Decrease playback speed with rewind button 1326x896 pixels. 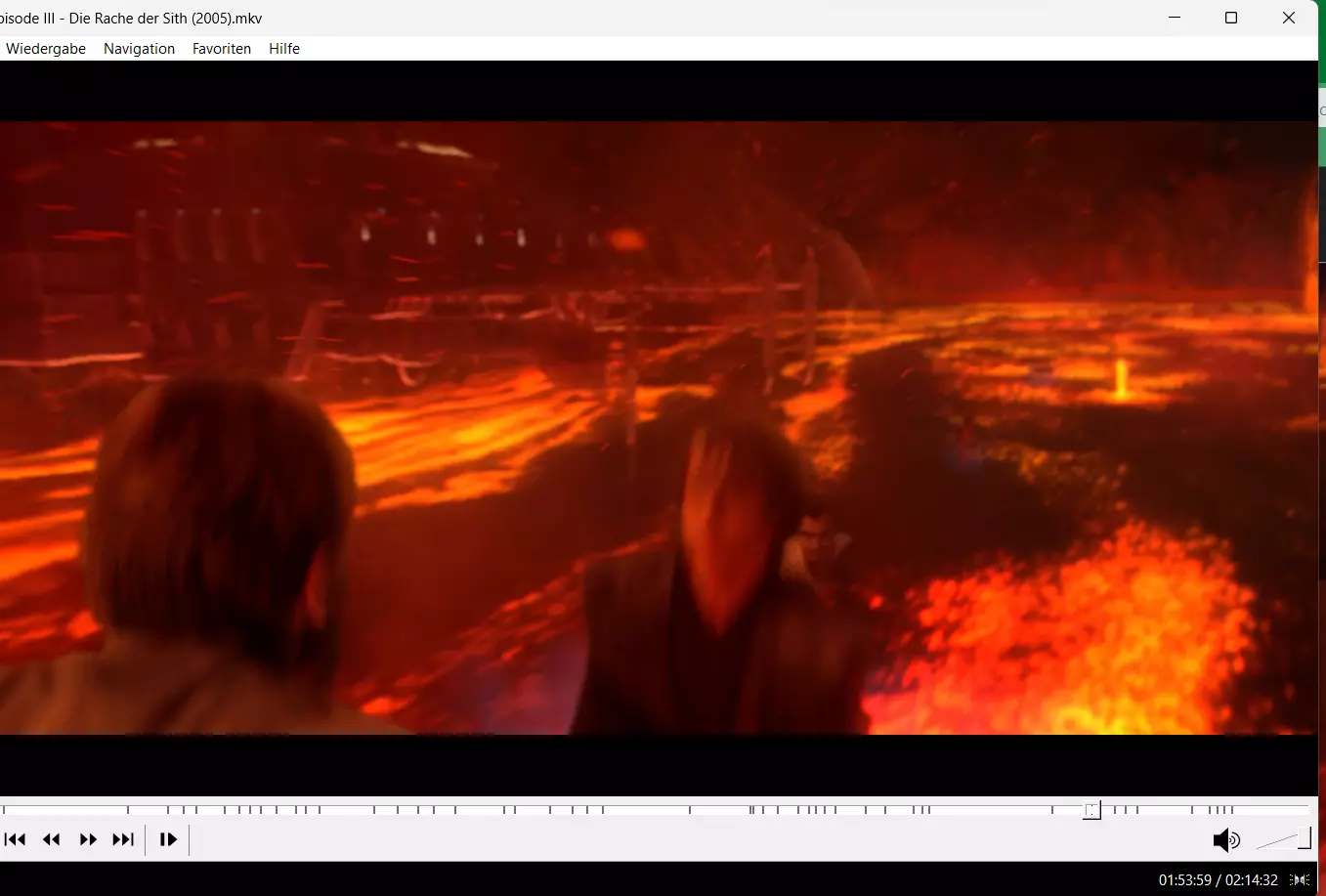(x=52, y=839)
